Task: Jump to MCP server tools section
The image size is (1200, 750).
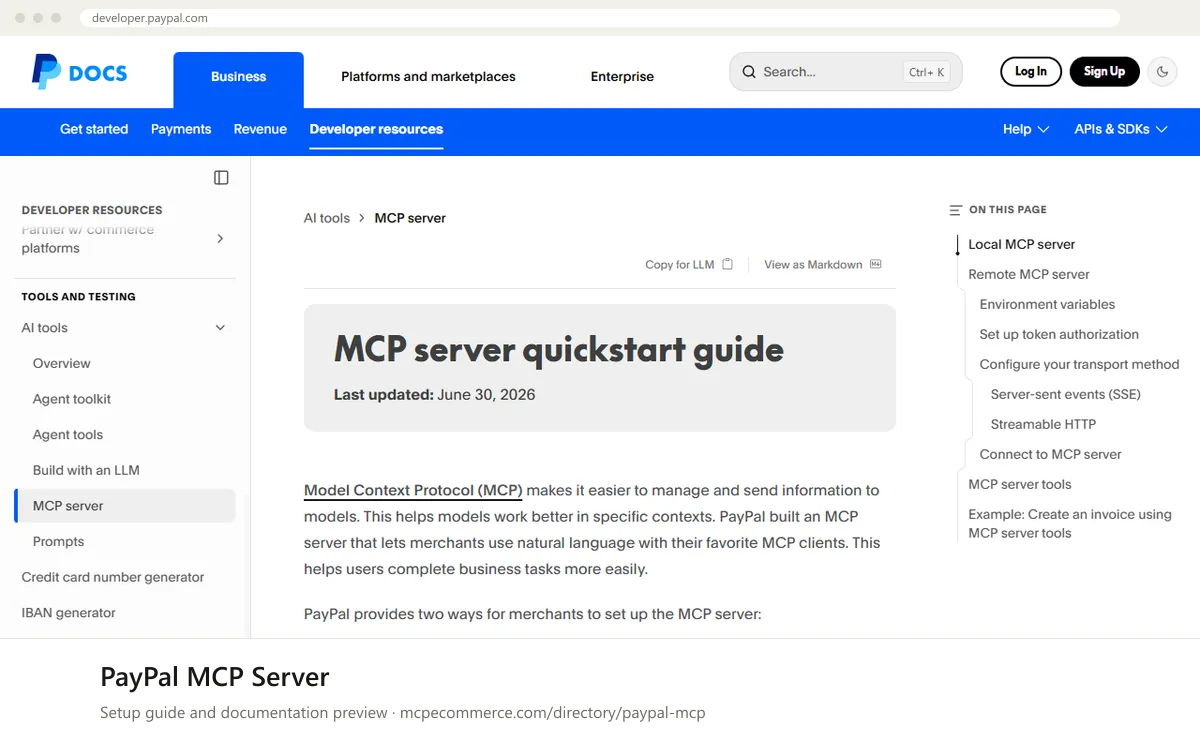Action: tap(1020, 484)
